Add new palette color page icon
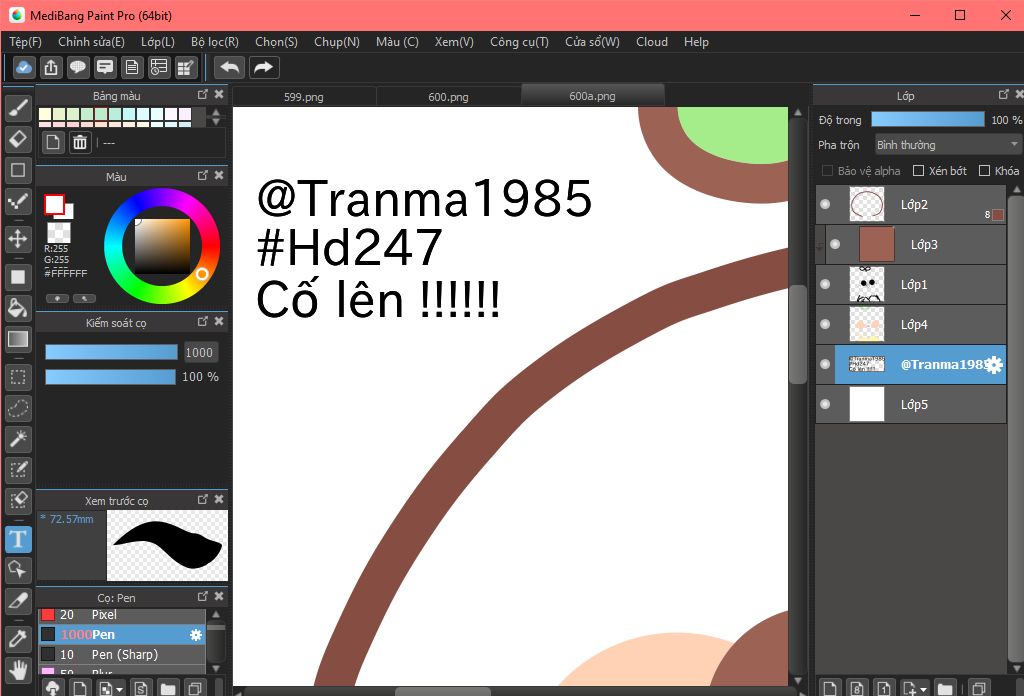The height and width of the screenshot is (696, 1024). [53, 142]
